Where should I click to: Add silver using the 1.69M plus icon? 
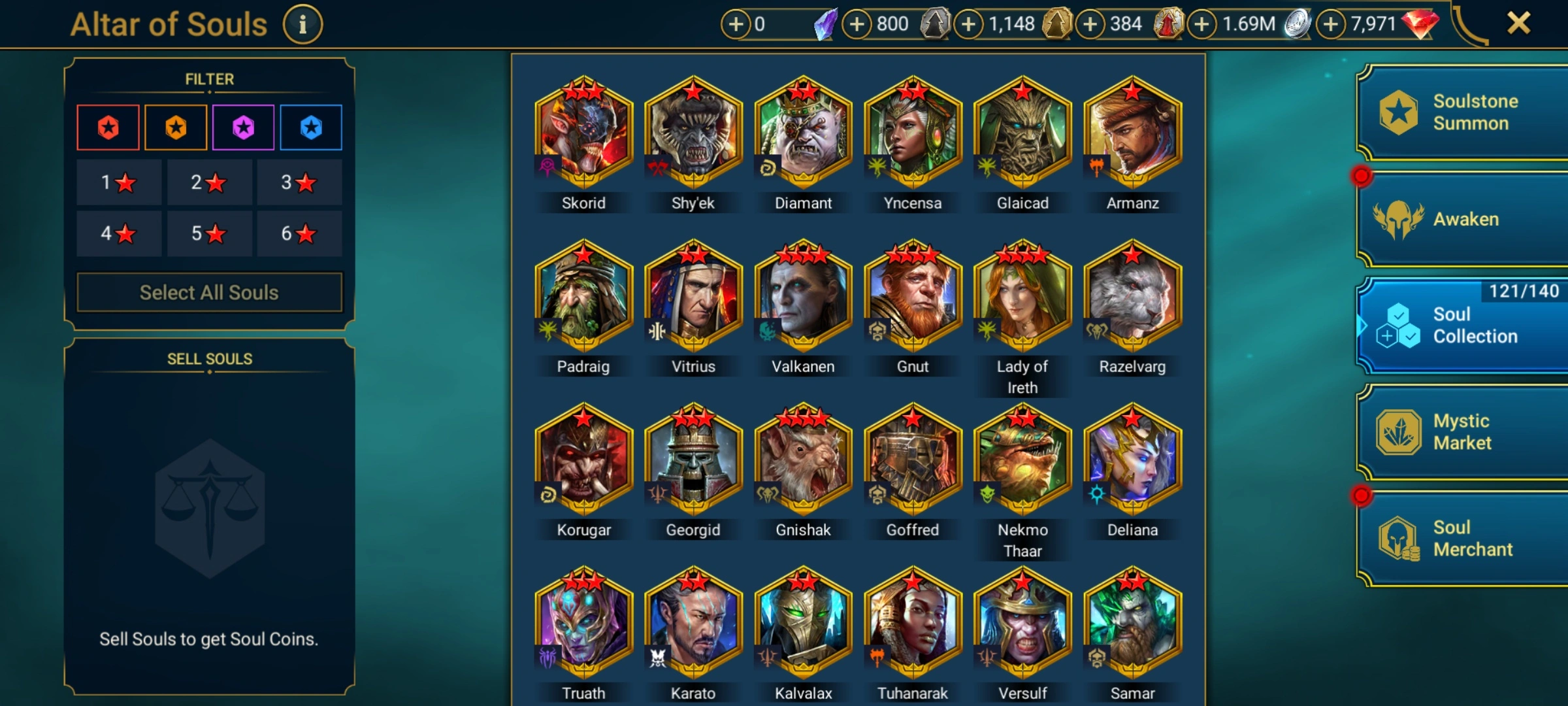pyautogui.click(x=1201, y=24)
